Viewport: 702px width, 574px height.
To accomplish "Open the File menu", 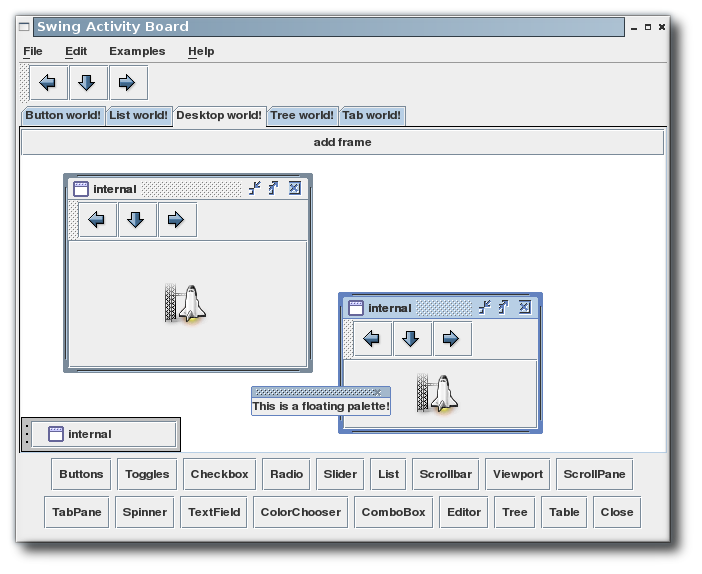I will click(x=33, y=51).
